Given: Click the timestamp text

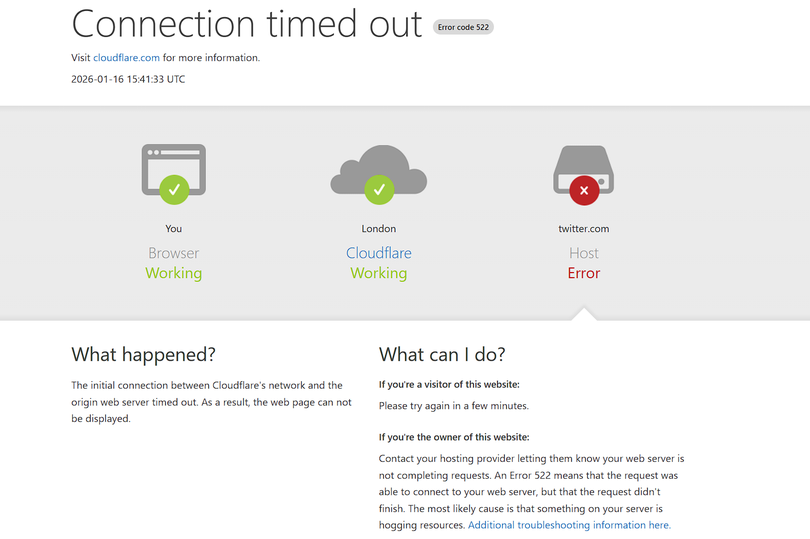Looking at the screenshot, I should [x=128, y=79].
